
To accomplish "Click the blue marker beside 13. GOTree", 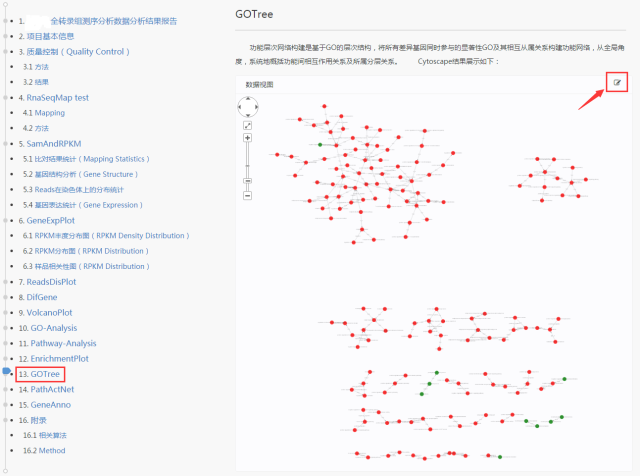I will [7, 372].
